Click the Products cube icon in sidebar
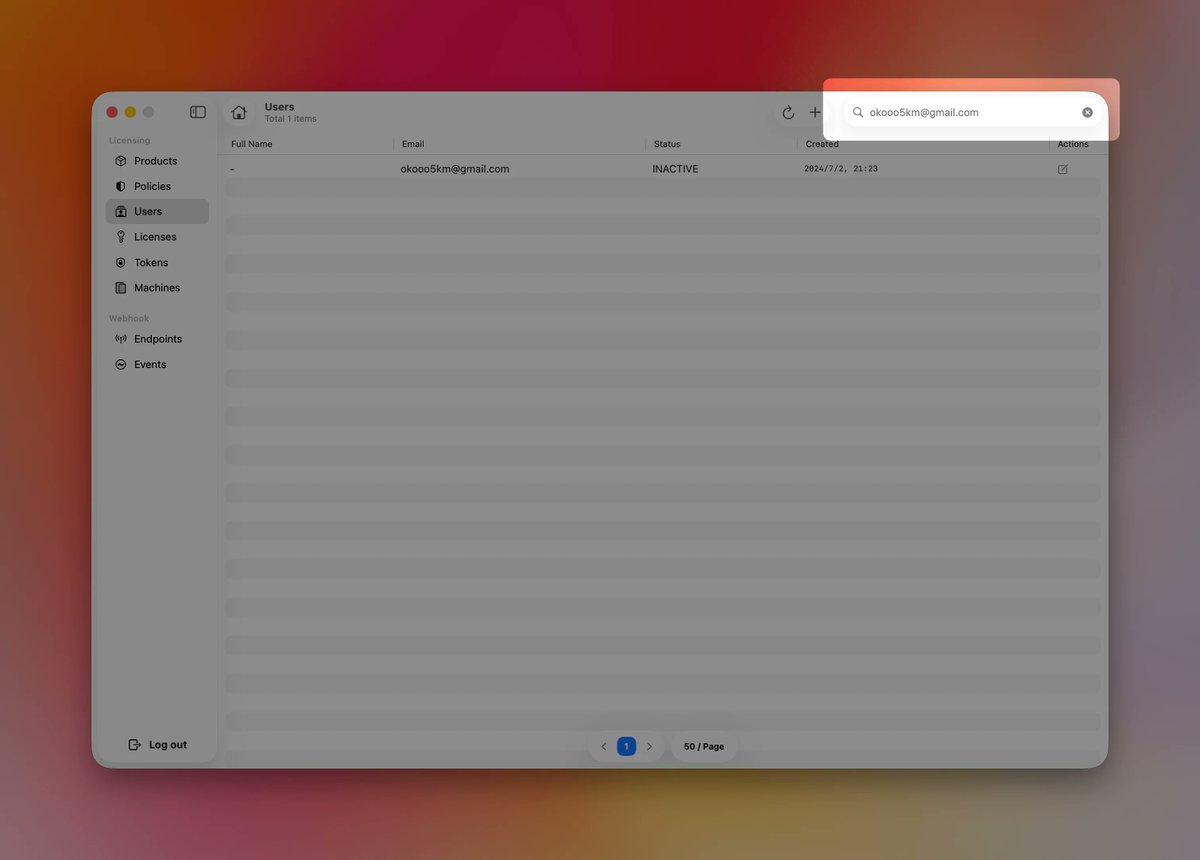This screenshot has width=1200, height=860. click(x=121, y=161)
